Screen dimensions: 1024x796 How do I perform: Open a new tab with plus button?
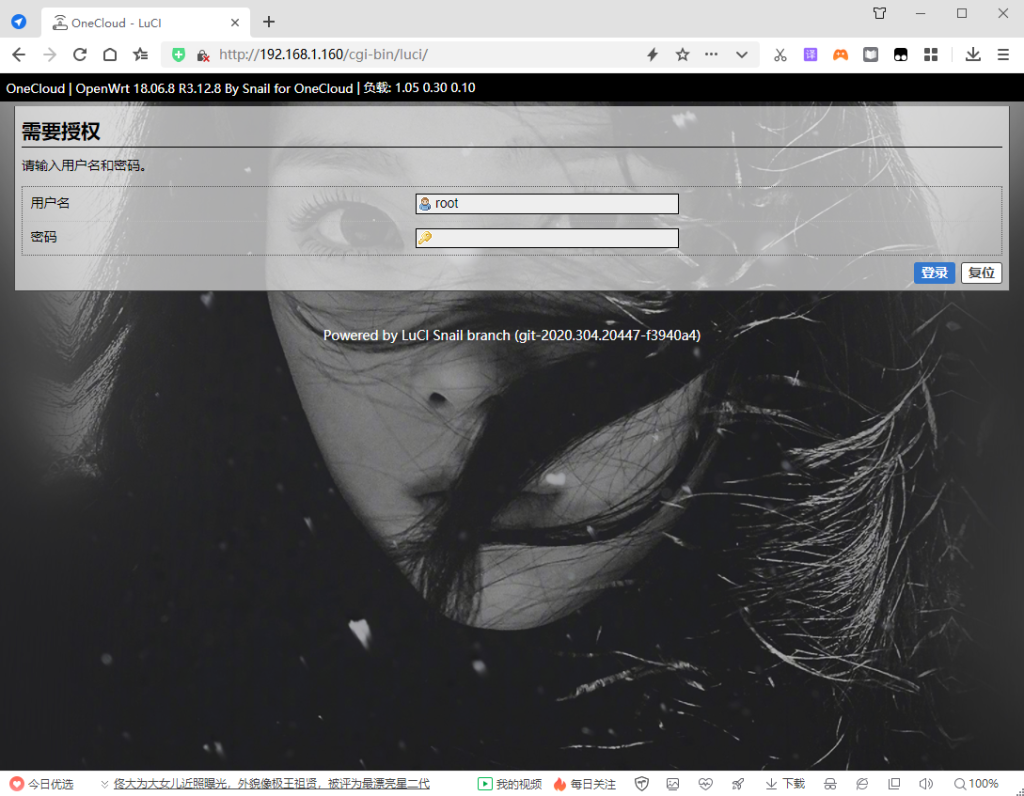tap(268, 22)
